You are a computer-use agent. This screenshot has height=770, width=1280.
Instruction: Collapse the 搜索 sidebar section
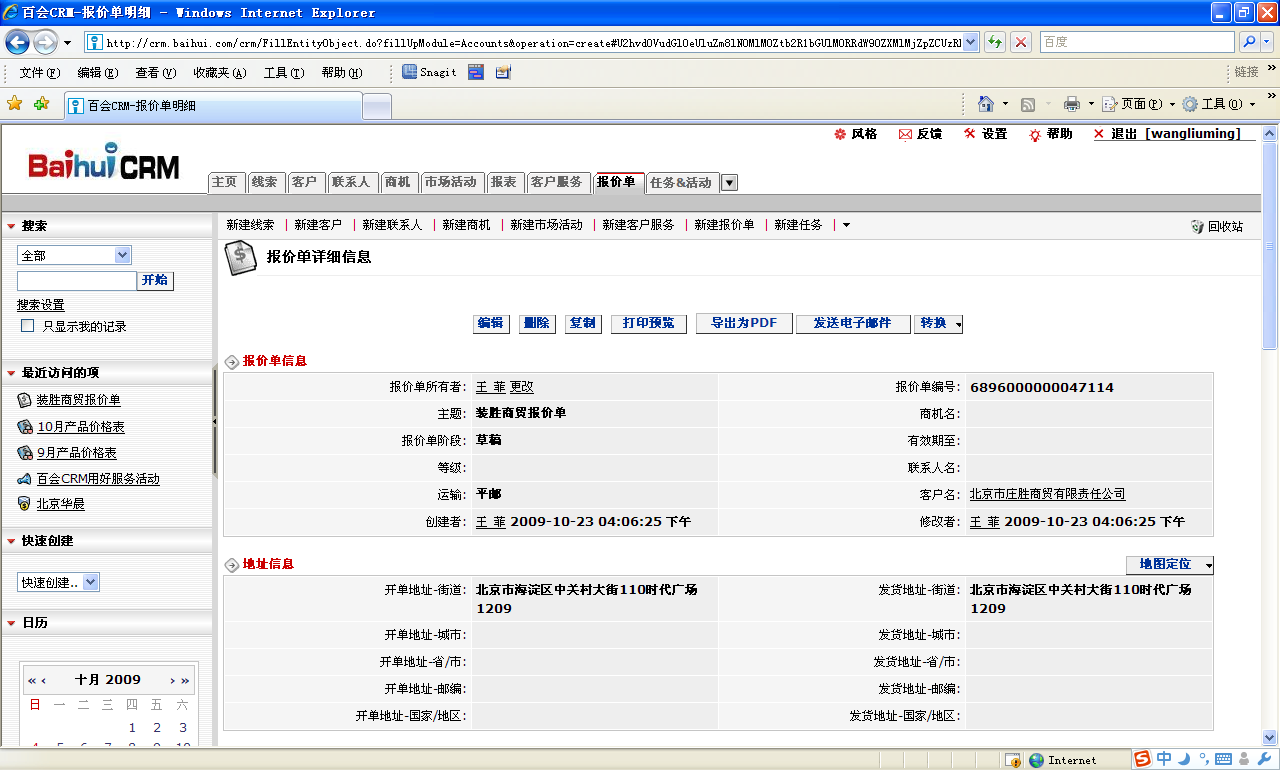point(11,227)
